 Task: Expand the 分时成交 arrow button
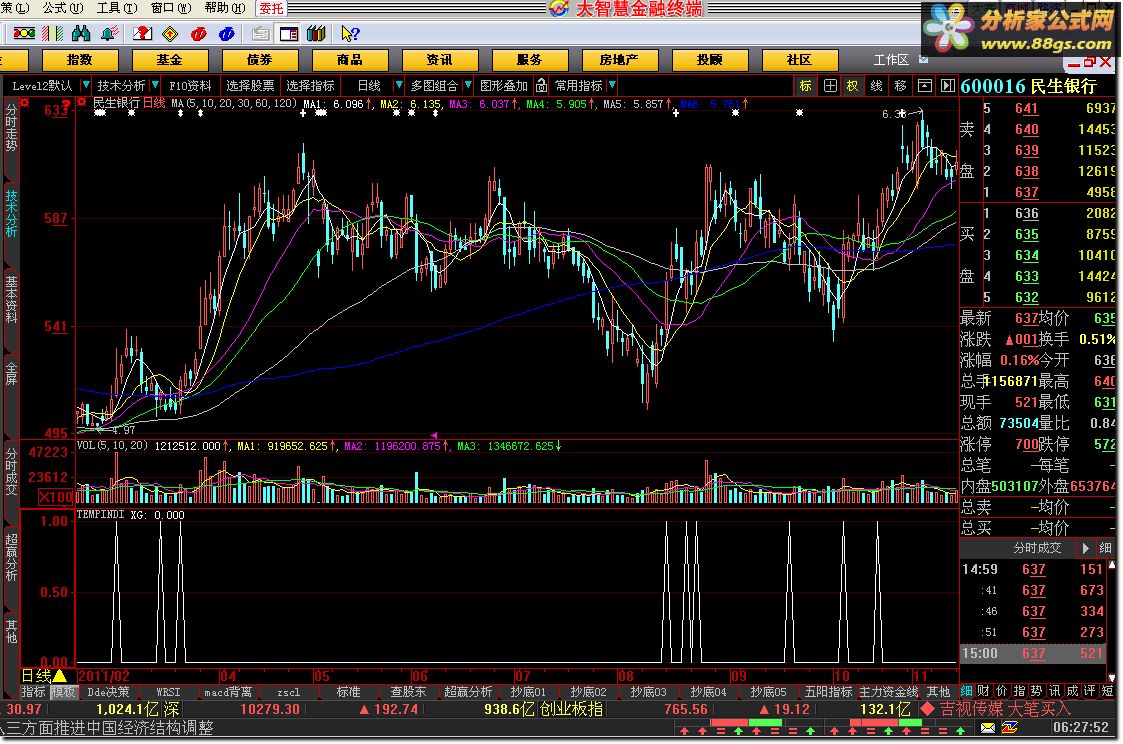coord(1086,548)
